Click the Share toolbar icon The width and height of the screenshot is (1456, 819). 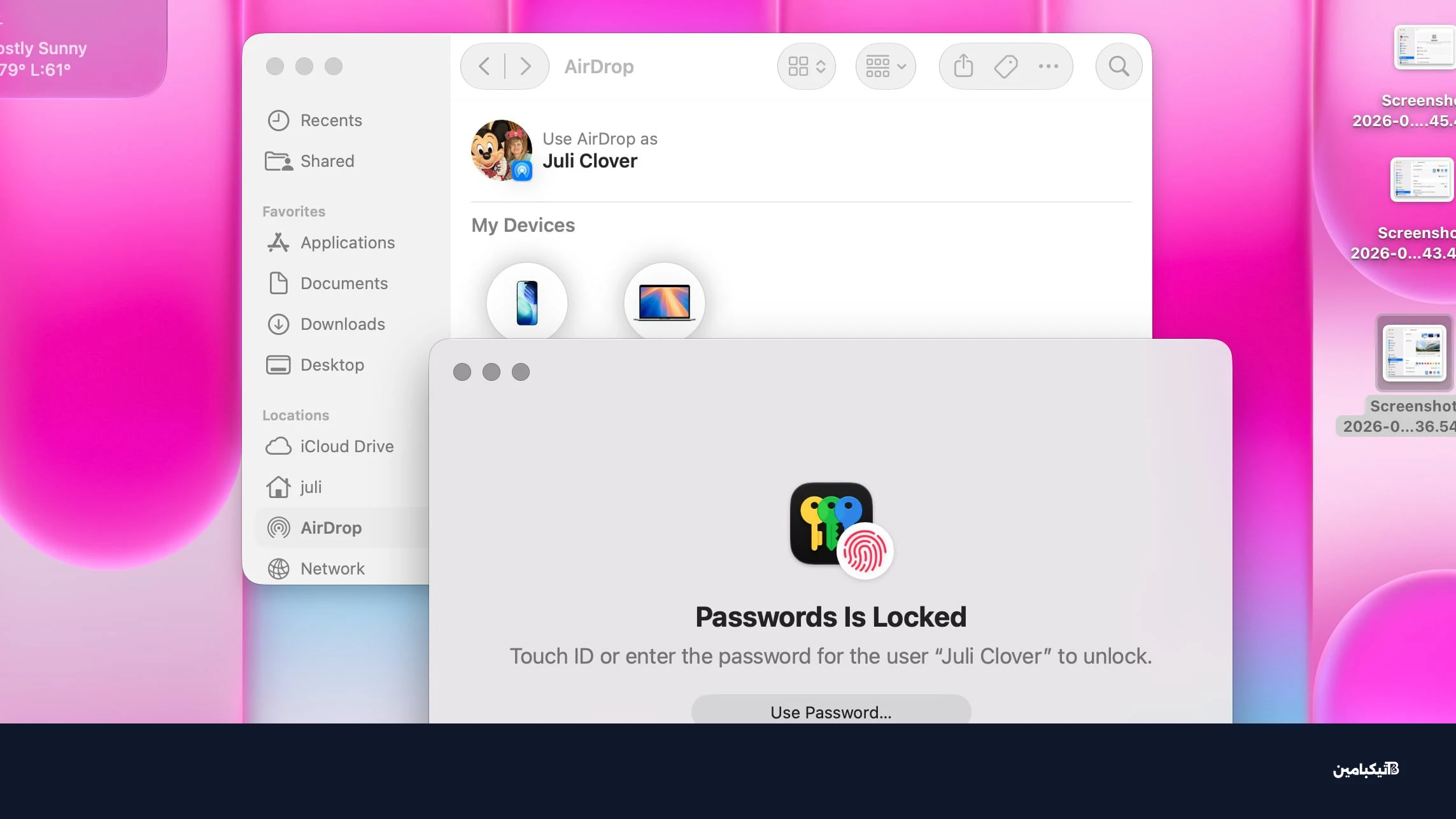pos(963,66)
